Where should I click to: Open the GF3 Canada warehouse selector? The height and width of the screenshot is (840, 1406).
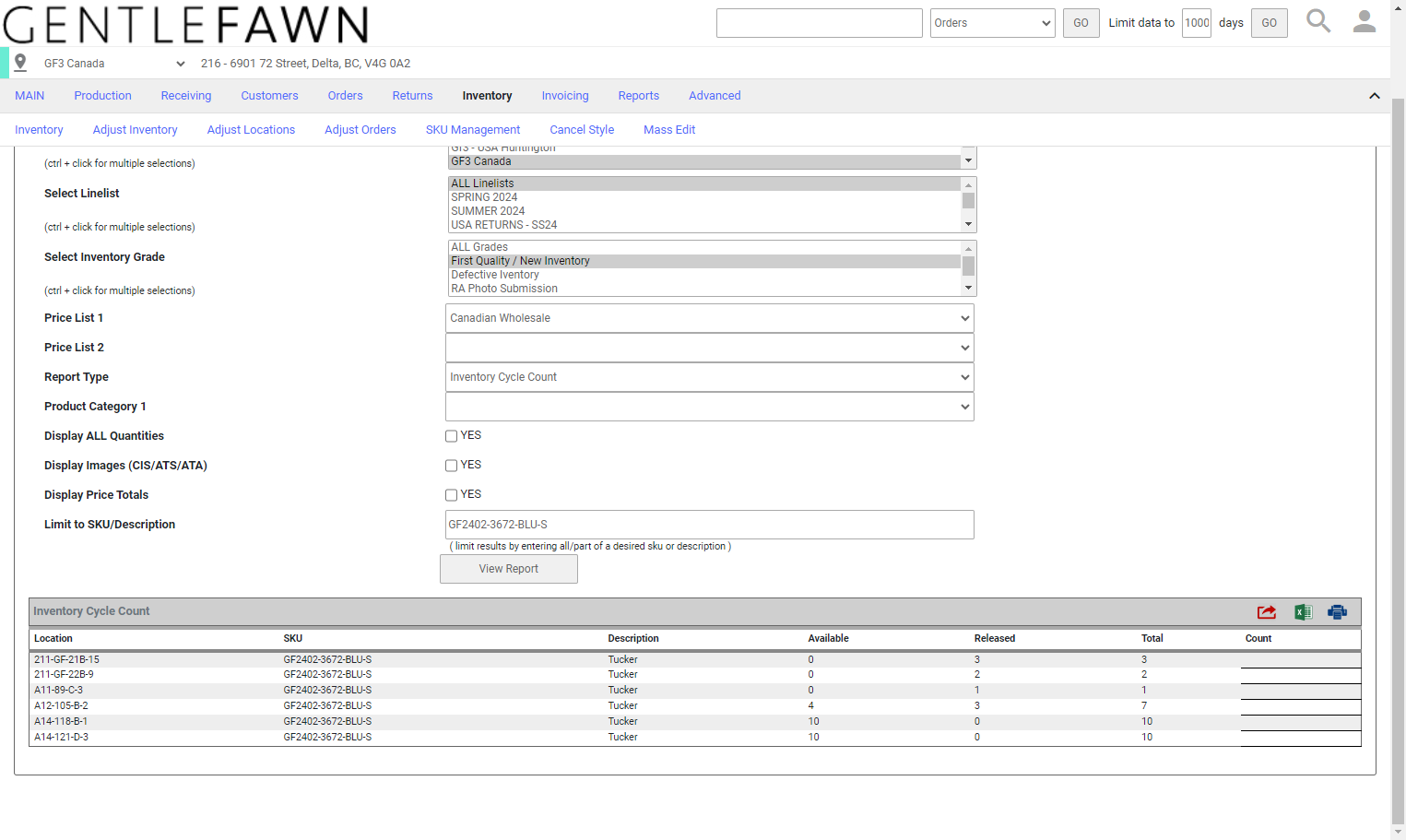coord(114,64)
